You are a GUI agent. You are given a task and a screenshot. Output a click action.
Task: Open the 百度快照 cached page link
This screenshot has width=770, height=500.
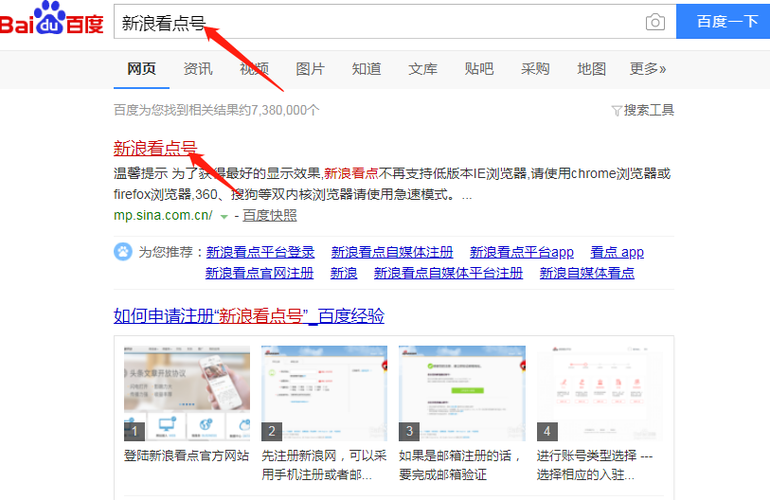pyautogui.click(x=270, y=216)
